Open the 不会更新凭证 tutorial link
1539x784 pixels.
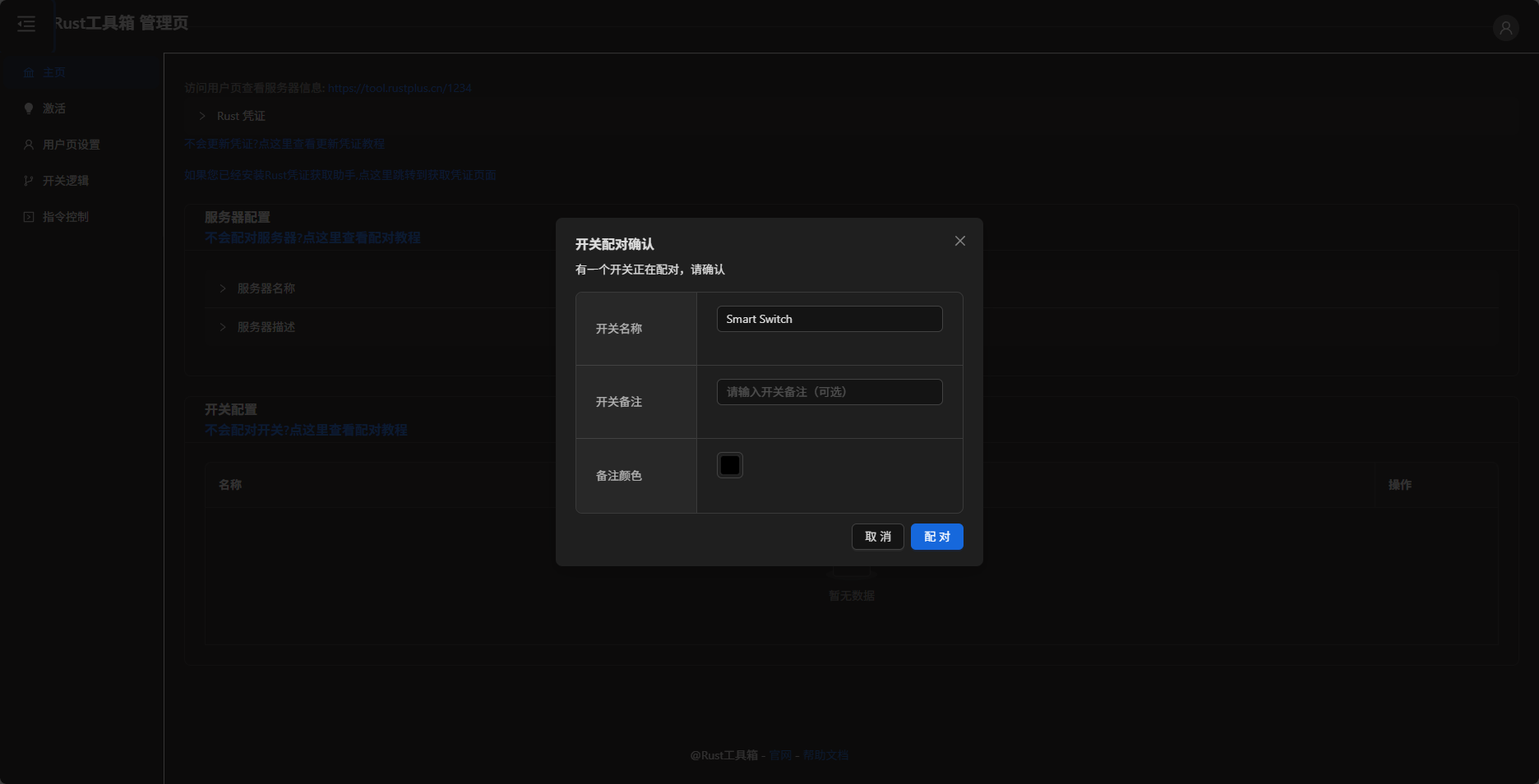tap(284, 144)
